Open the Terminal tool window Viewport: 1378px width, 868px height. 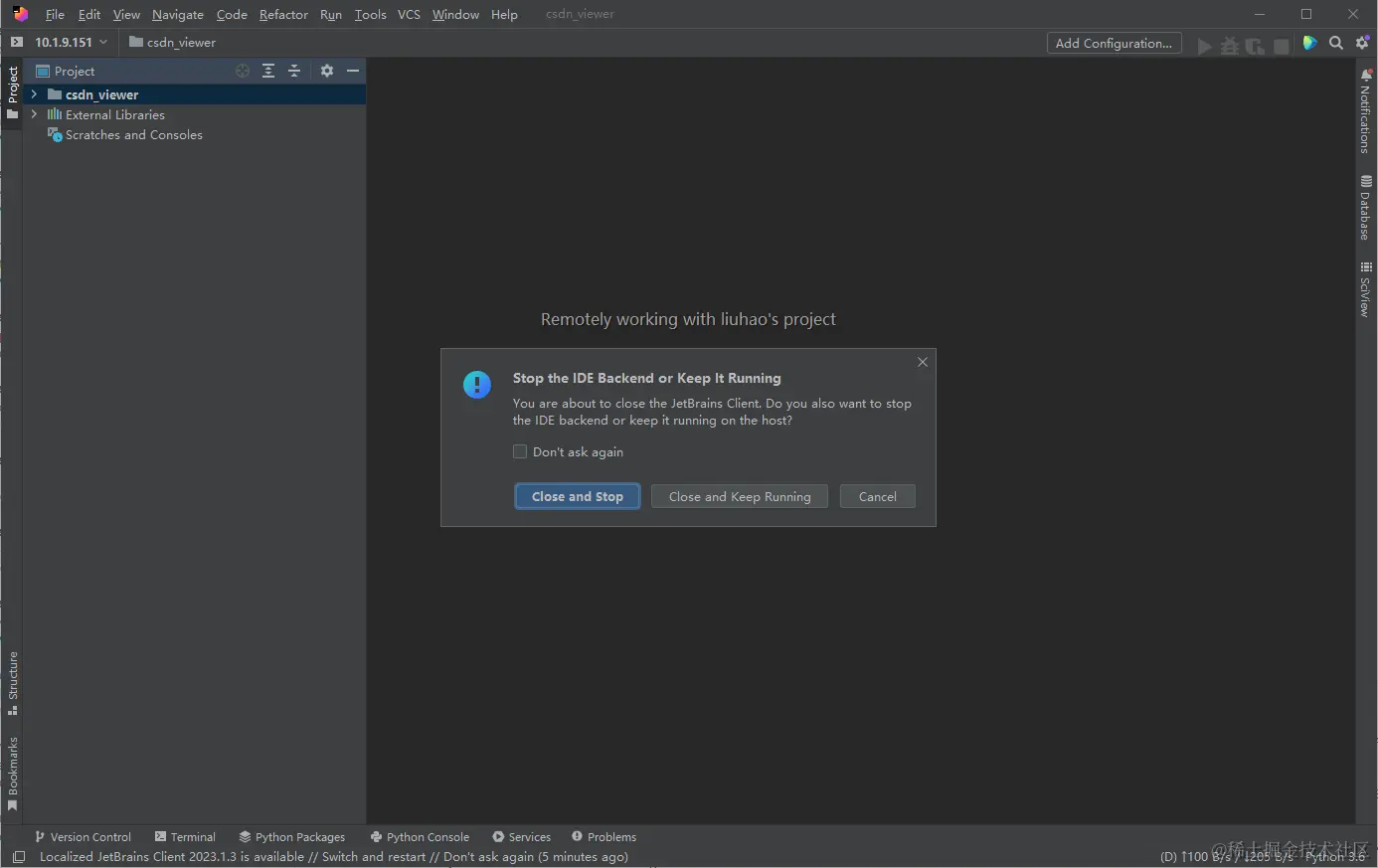point(185,837)
